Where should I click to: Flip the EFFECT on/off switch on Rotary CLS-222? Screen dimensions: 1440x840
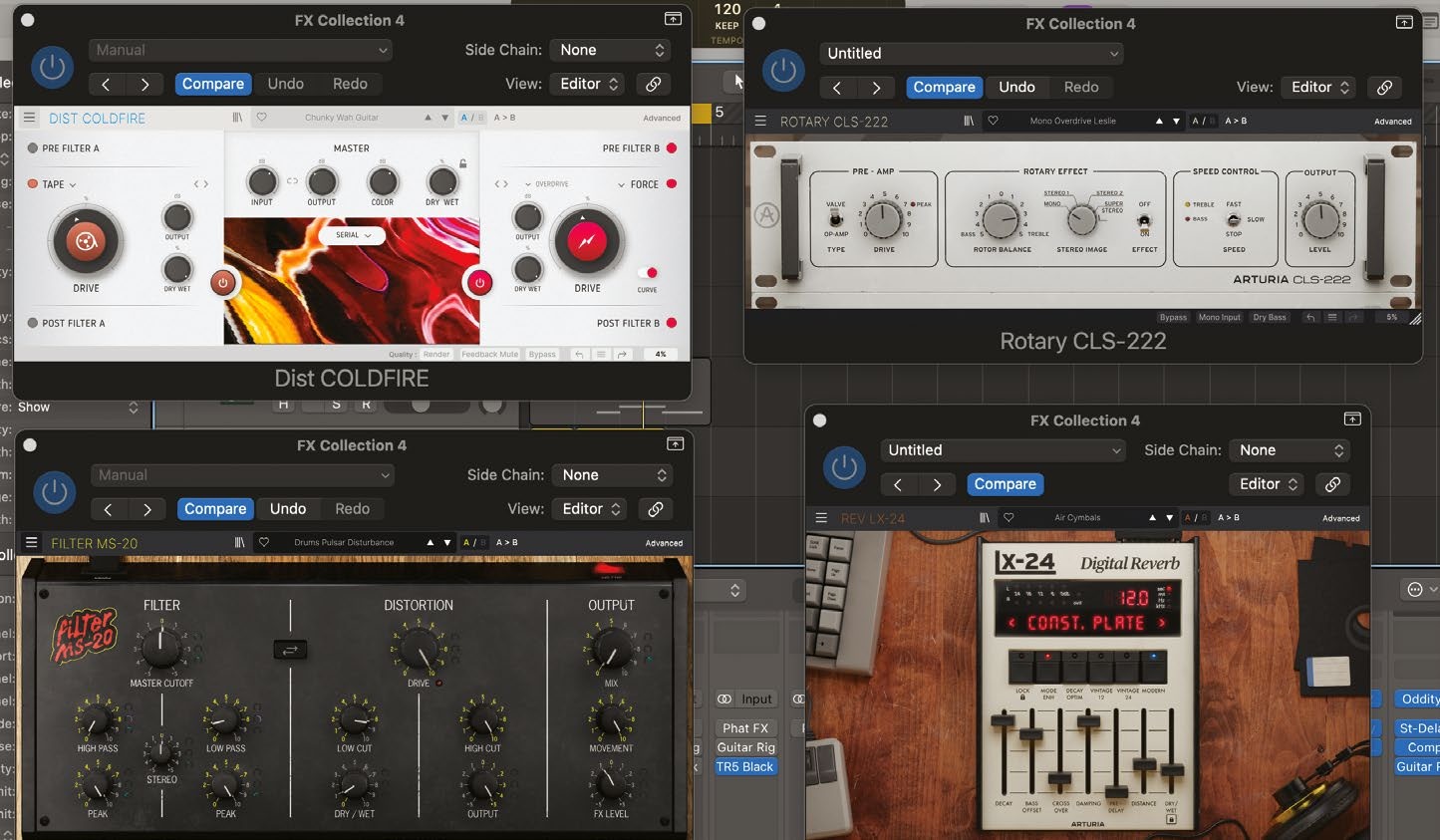click(1144, 221)
